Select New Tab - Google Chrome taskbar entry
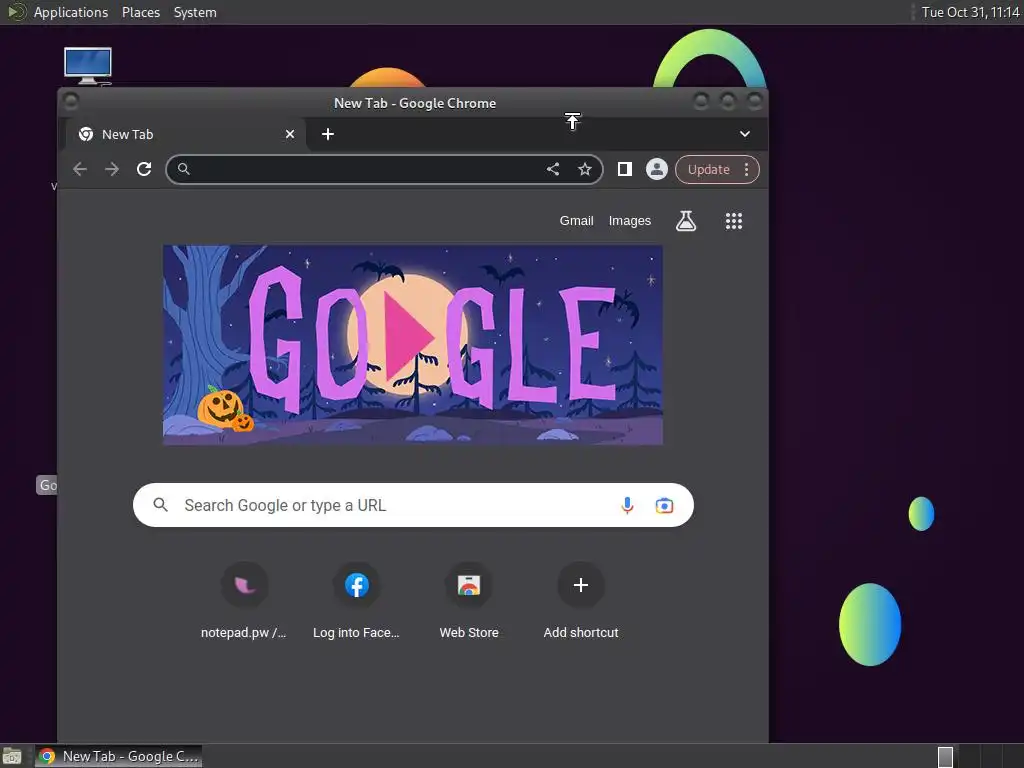Screen dimensions: 1024x768 118,756
